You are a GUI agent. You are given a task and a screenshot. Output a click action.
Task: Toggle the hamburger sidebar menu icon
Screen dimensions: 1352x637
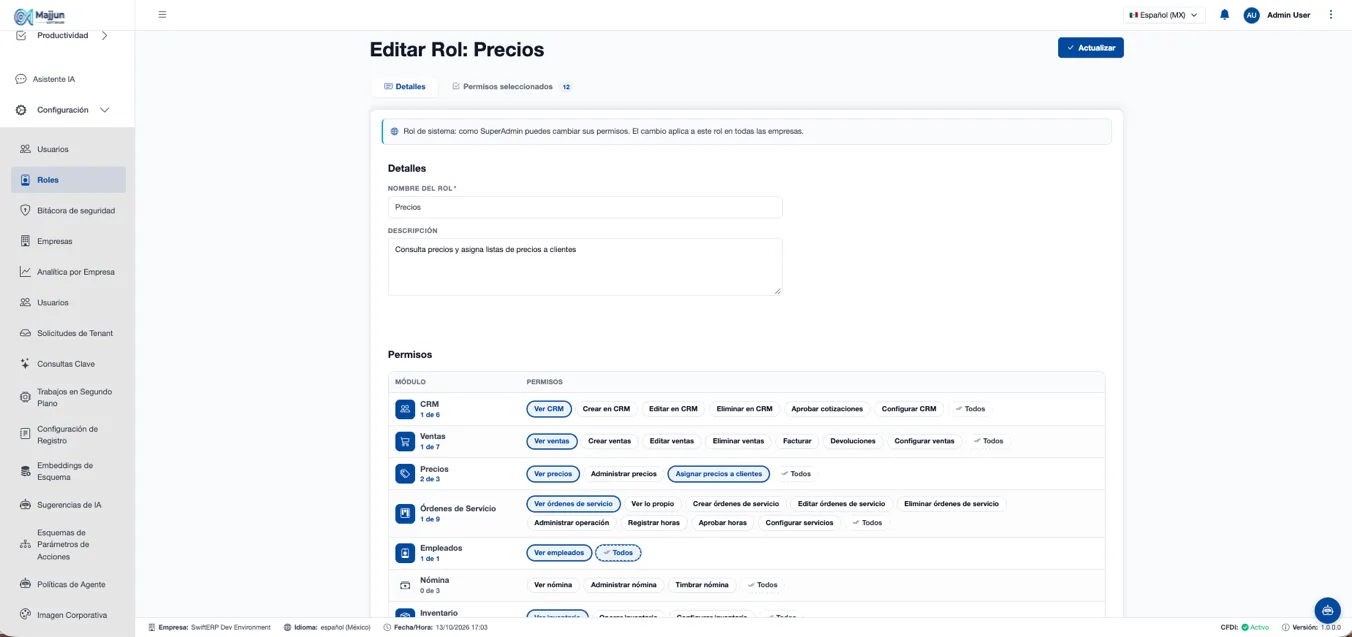162,15
